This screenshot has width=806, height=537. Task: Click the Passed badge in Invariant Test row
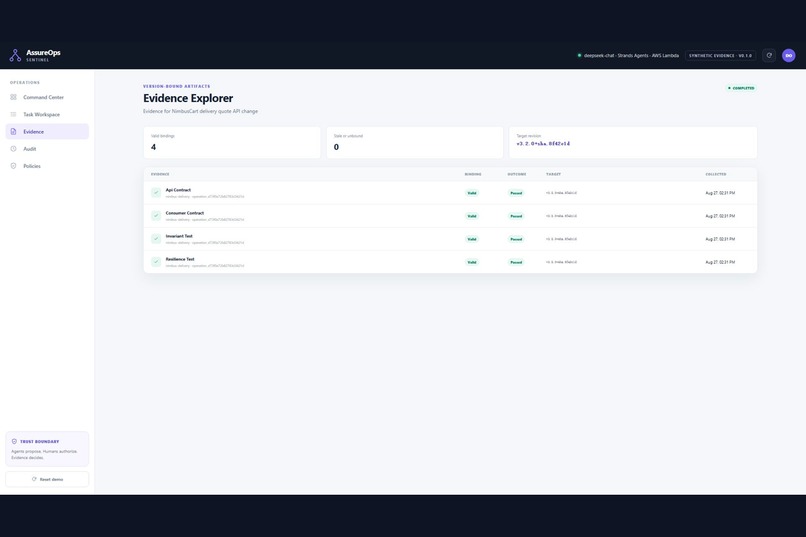516,239
